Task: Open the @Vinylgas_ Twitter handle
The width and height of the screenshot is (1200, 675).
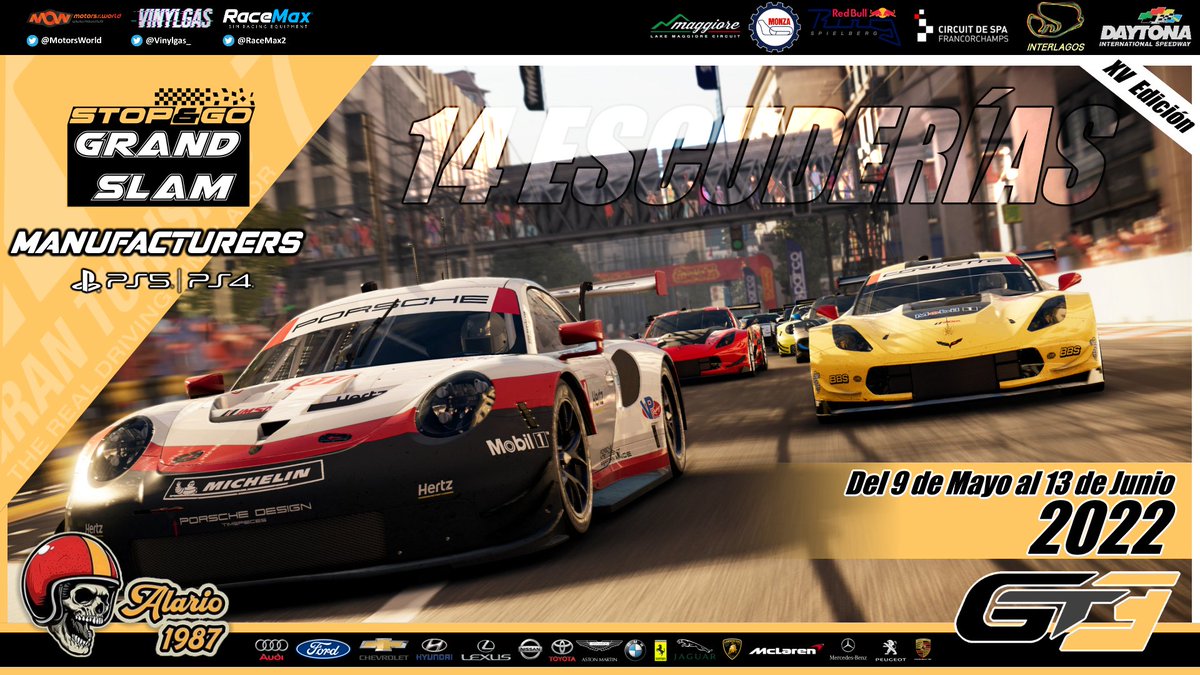Action: (163, 41)
